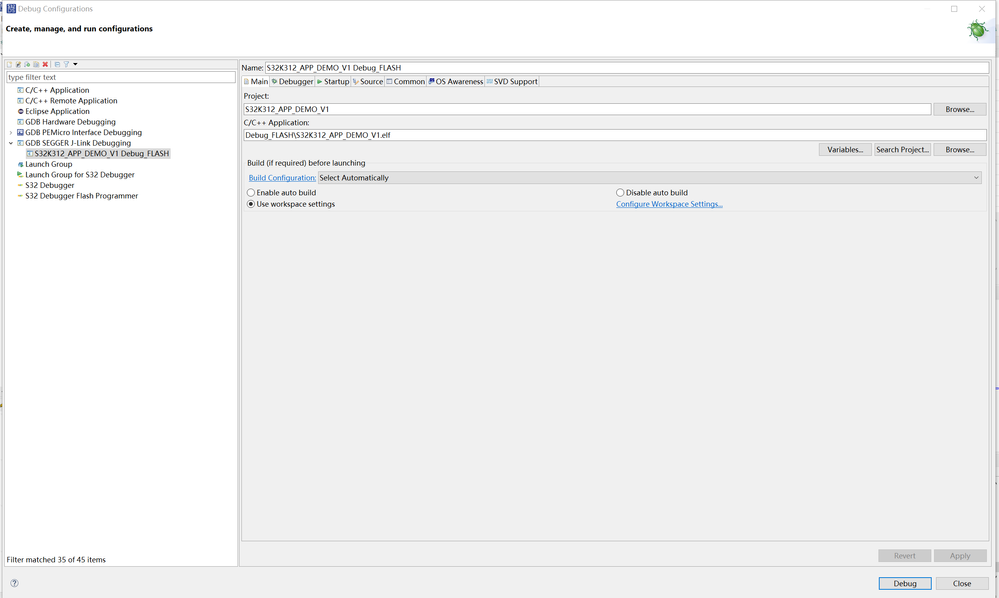
Task: Open the Select Automatically build configuration dropdown
Action: coord(650,178)
